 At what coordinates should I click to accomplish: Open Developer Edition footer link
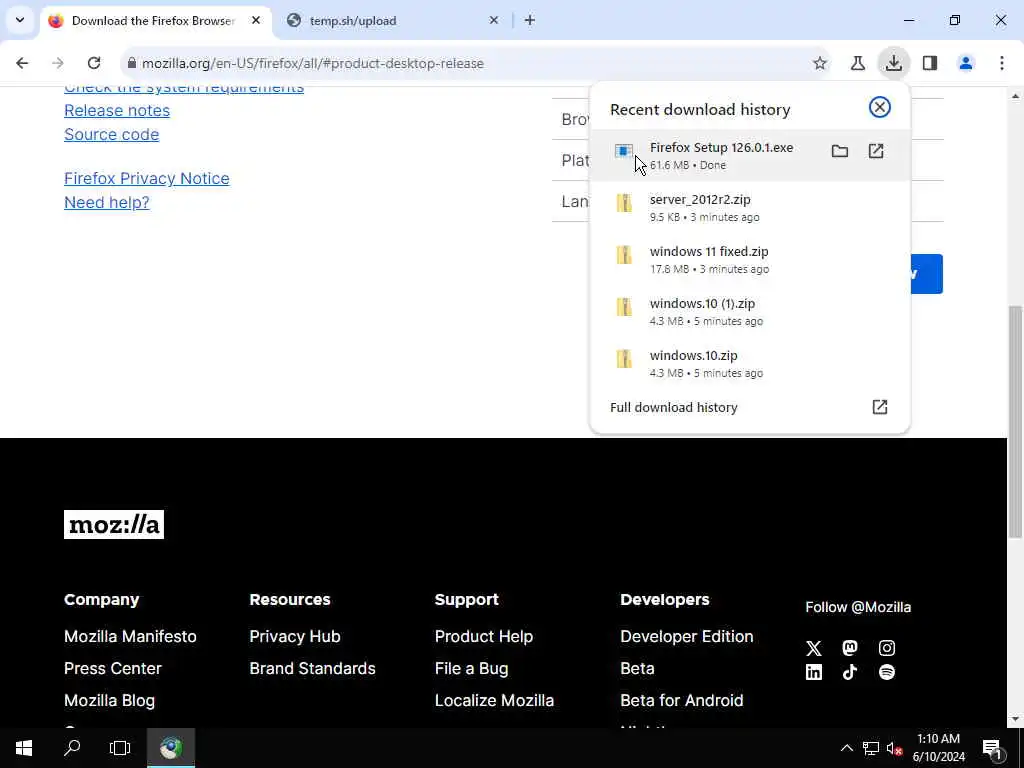[687, 636]
